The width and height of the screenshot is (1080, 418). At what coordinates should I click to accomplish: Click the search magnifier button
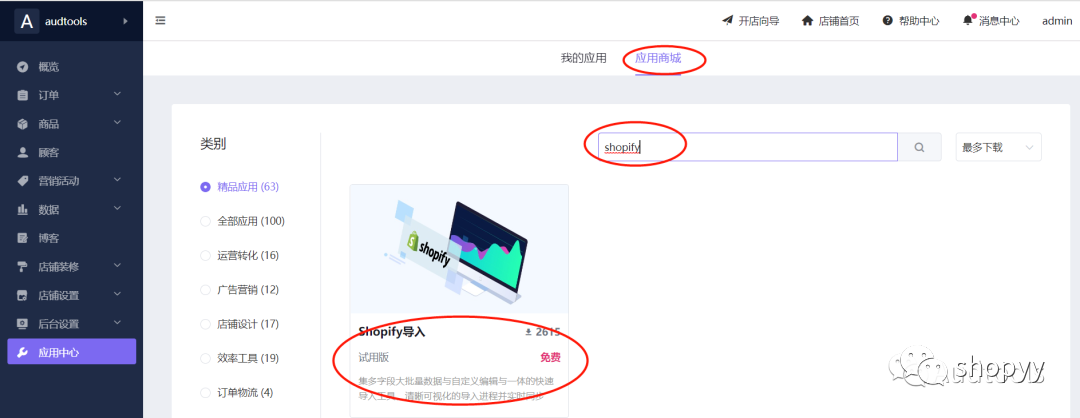click(920, 147)
